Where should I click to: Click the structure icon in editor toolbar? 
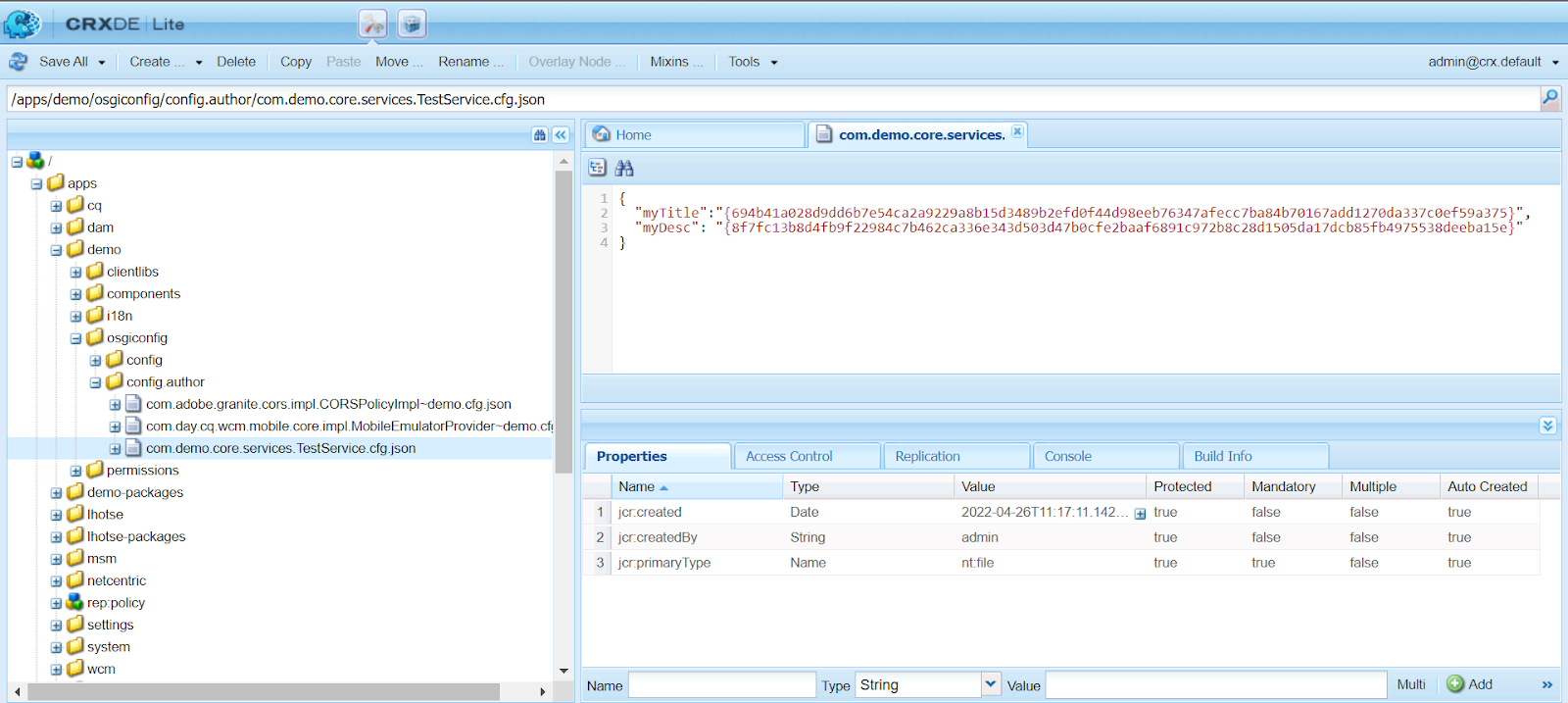pos(597,168)
